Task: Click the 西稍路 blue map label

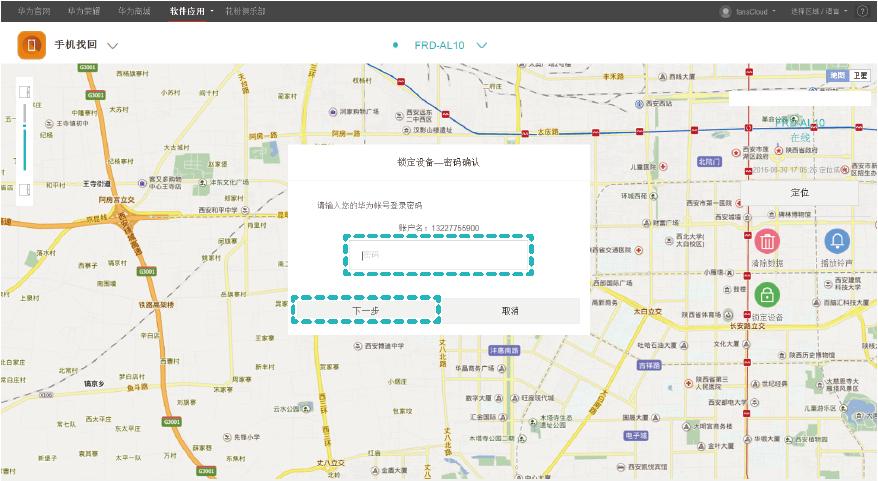Action: coord(650,365)
